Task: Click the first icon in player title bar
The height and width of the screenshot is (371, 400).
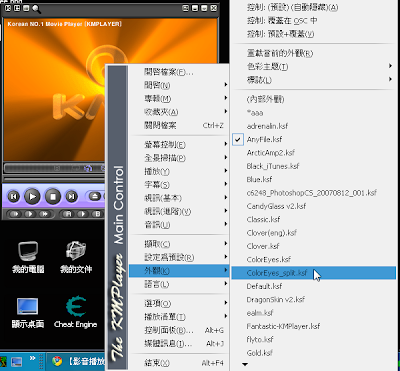Action: (7, 7)
